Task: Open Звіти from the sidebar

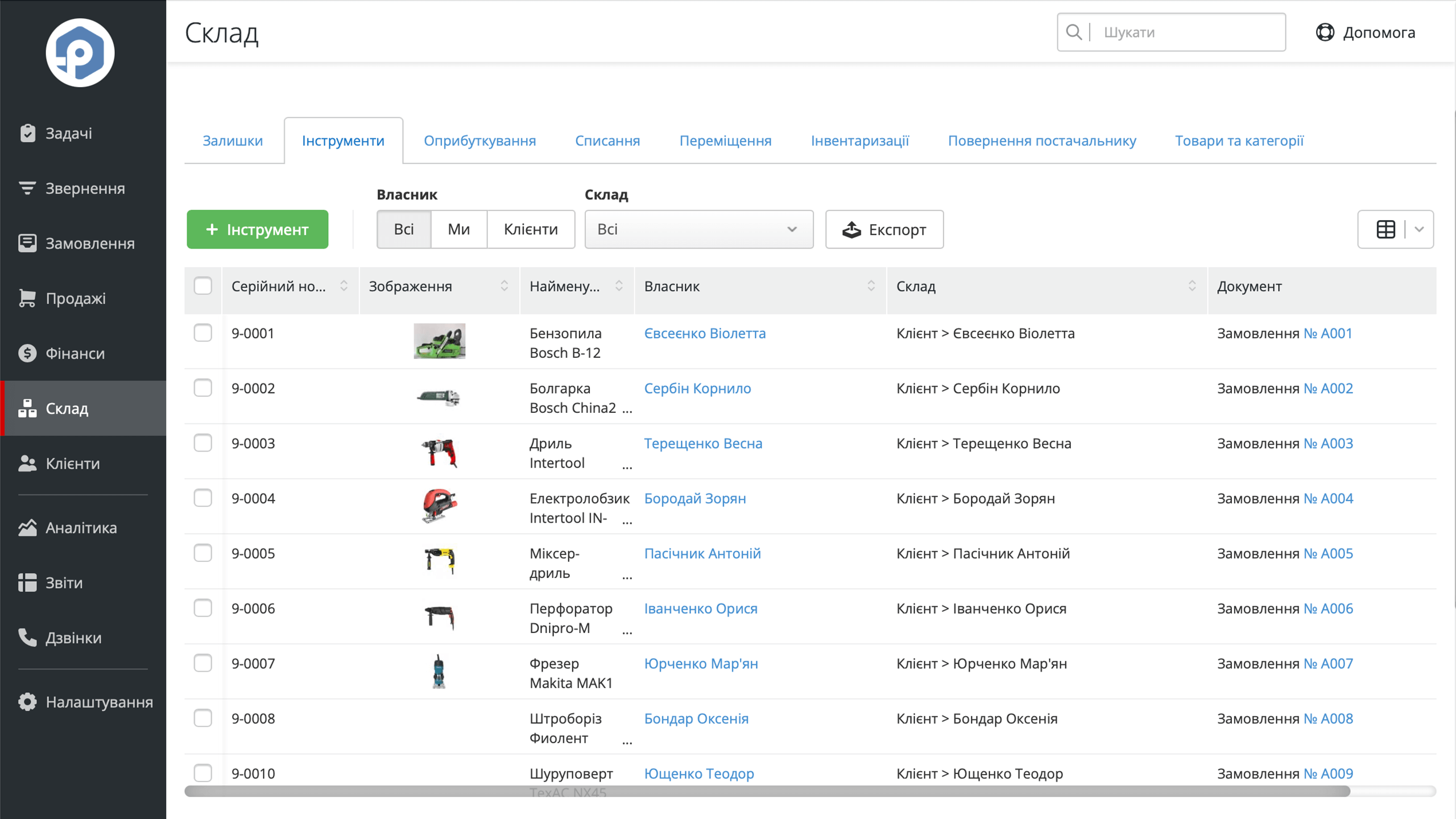Action: pyautogui.click(x=83, y=583)
